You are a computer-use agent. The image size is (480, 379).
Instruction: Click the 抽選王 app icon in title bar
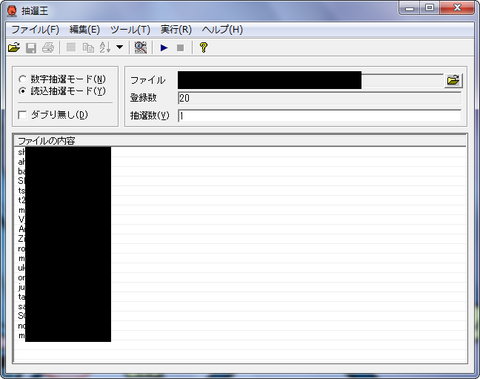coord(12,11)
